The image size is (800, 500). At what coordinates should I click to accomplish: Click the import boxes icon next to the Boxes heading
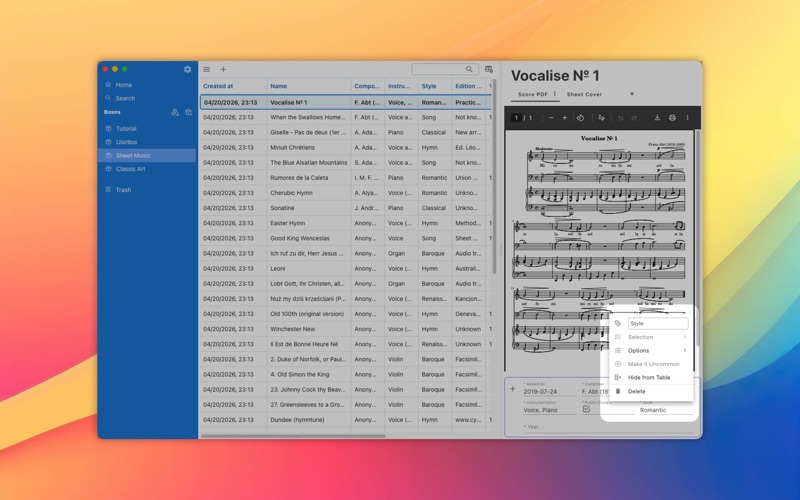point(175,112)
